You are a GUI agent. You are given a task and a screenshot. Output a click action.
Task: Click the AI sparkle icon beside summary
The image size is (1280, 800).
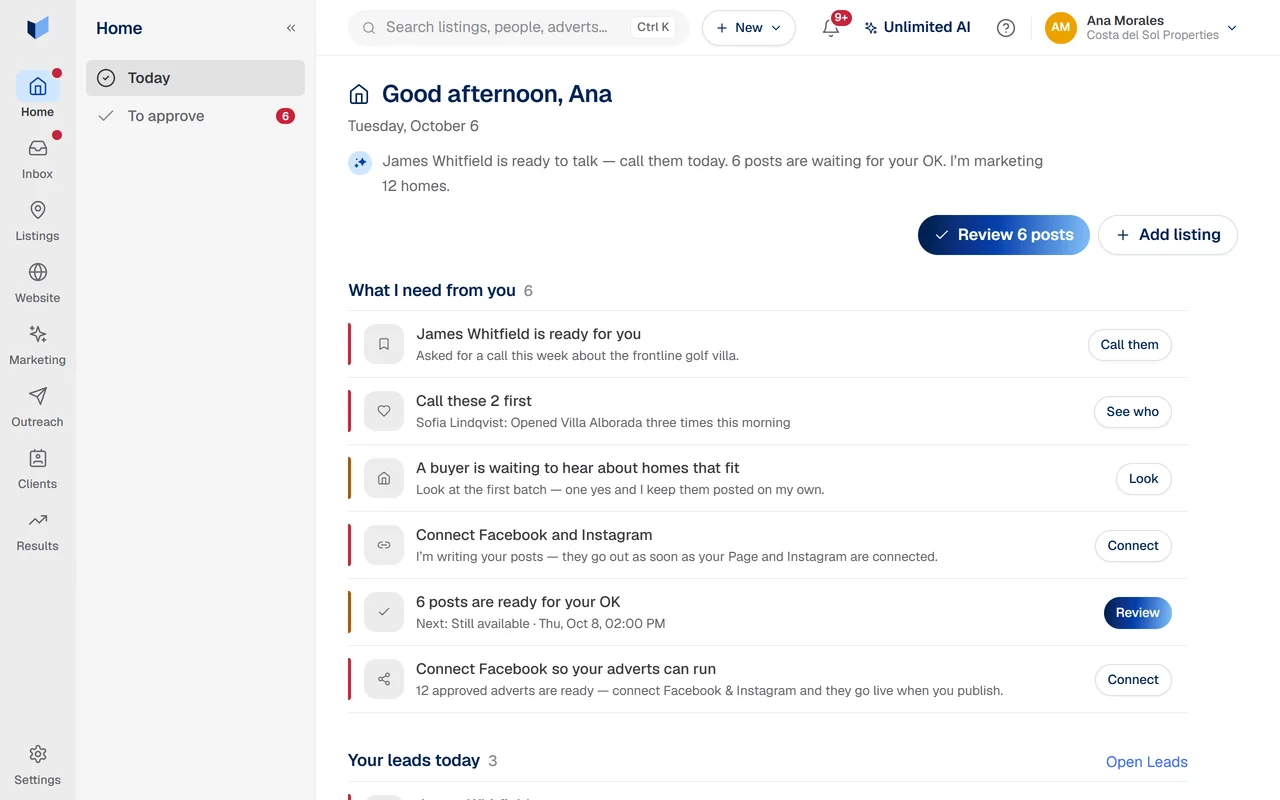[360, 162]
